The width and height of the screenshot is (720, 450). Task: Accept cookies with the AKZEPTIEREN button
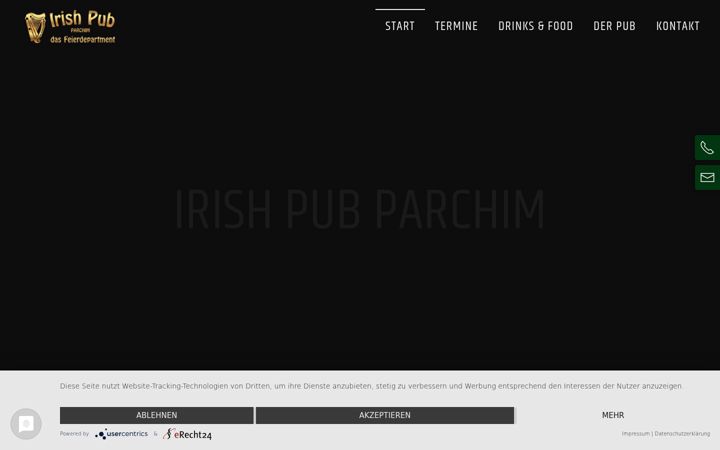(385, 415)
